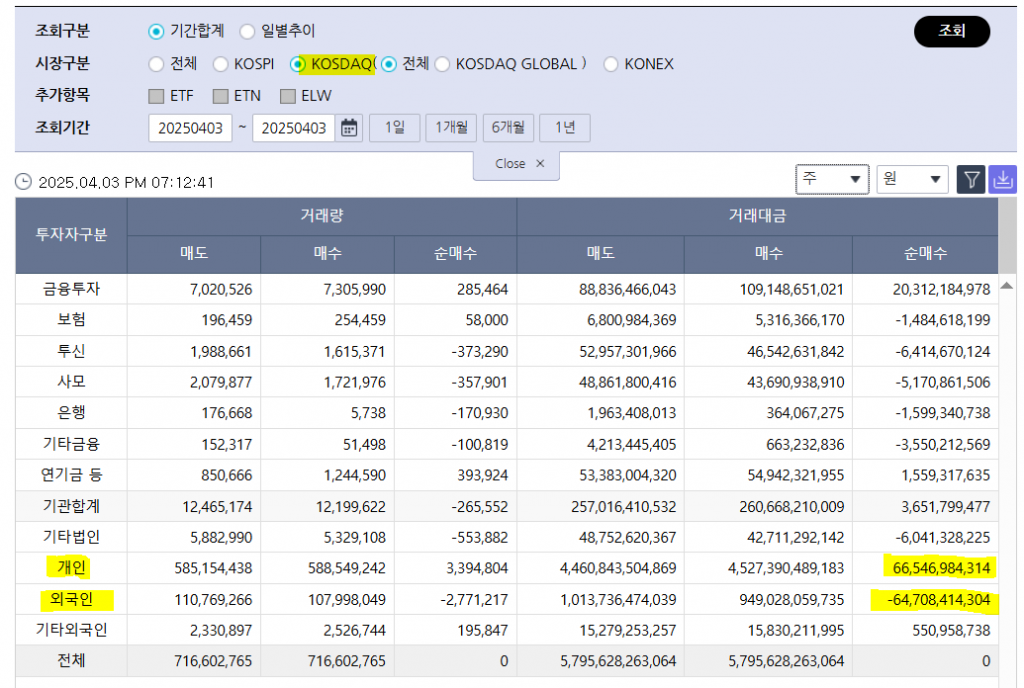
Task: Set period with the 1개월 button
Action: tap(451, 128)
